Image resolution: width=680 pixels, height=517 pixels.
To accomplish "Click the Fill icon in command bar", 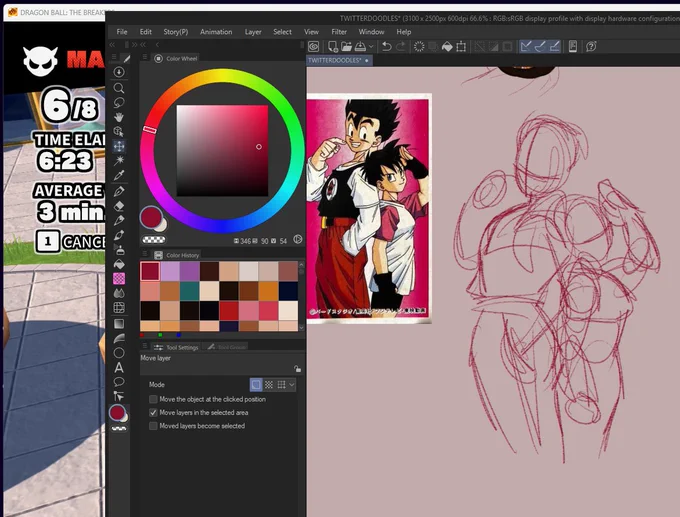I will [x=447, y=46].
